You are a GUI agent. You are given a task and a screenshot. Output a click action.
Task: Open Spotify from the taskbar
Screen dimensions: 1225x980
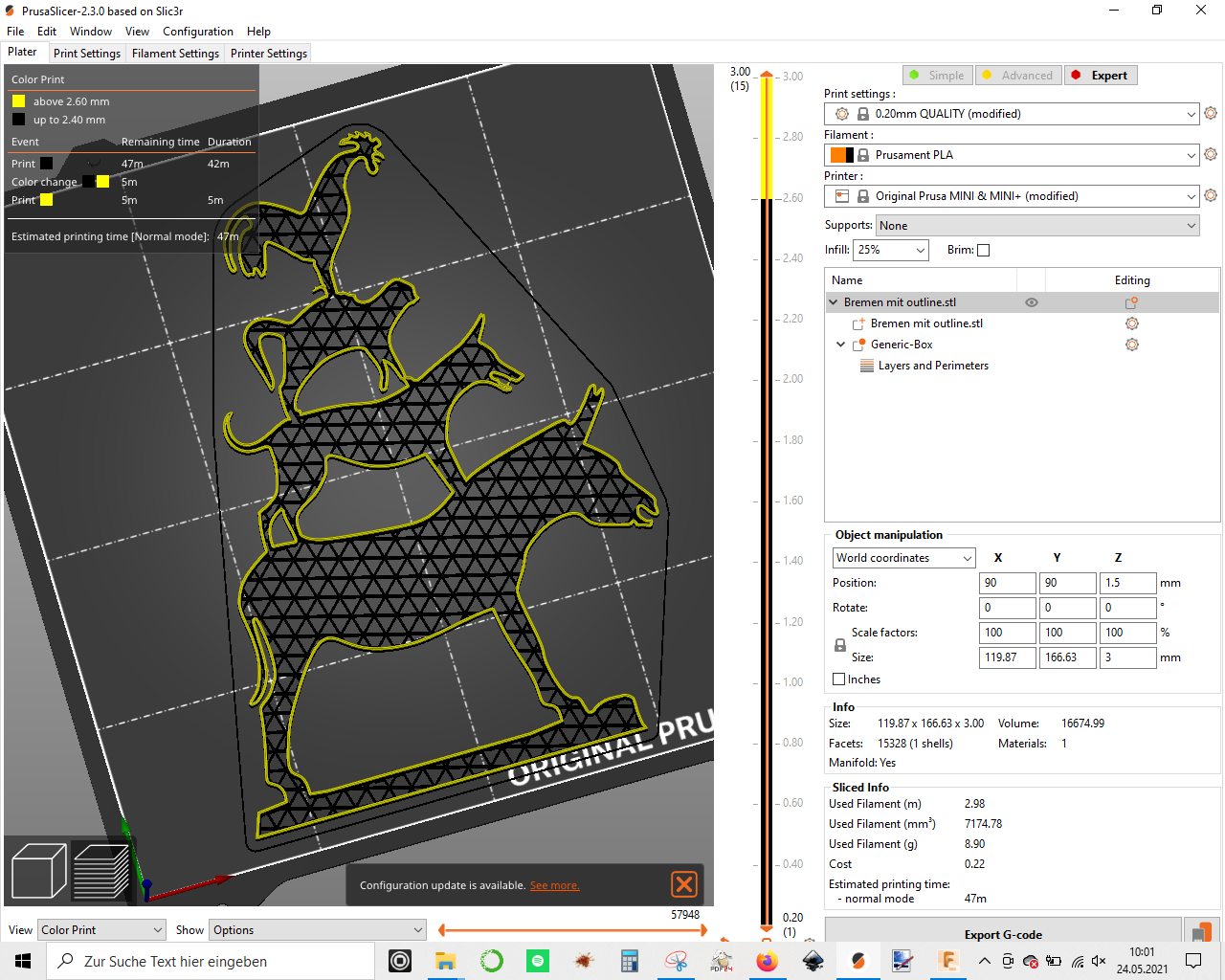tap(538, 961)
